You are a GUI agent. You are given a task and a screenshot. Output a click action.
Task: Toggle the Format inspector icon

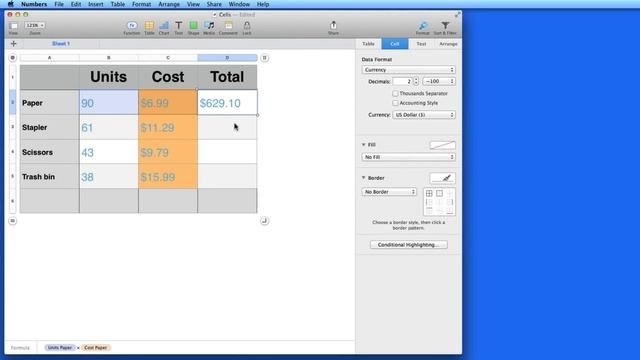[x=423, y=28]
